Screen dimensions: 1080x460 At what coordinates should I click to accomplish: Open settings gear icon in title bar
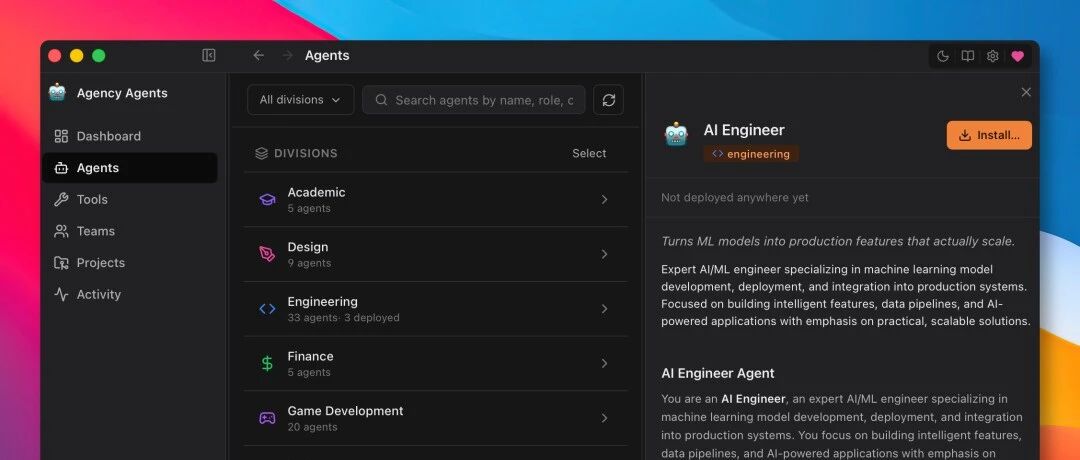pyautogui.click(x=993, y=56)
